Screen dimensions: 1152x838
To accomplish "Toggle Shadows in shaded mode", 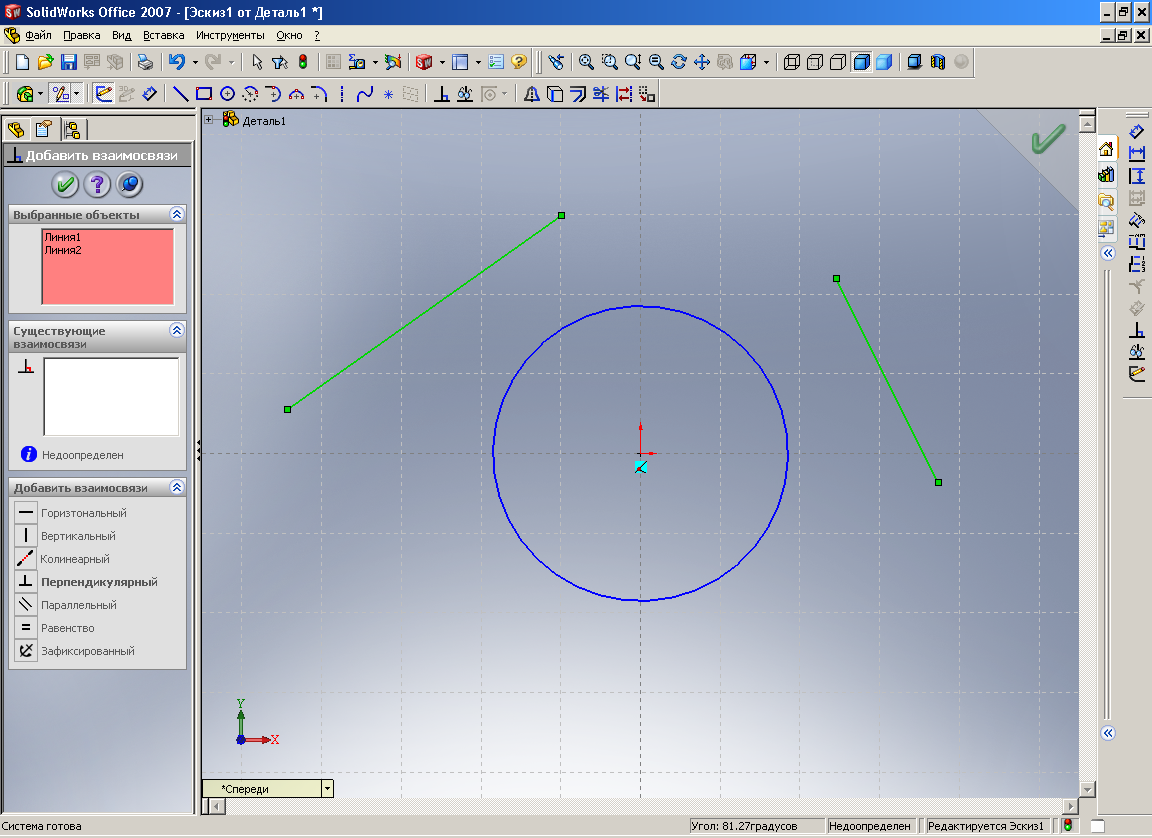I will tap(914, 62).
